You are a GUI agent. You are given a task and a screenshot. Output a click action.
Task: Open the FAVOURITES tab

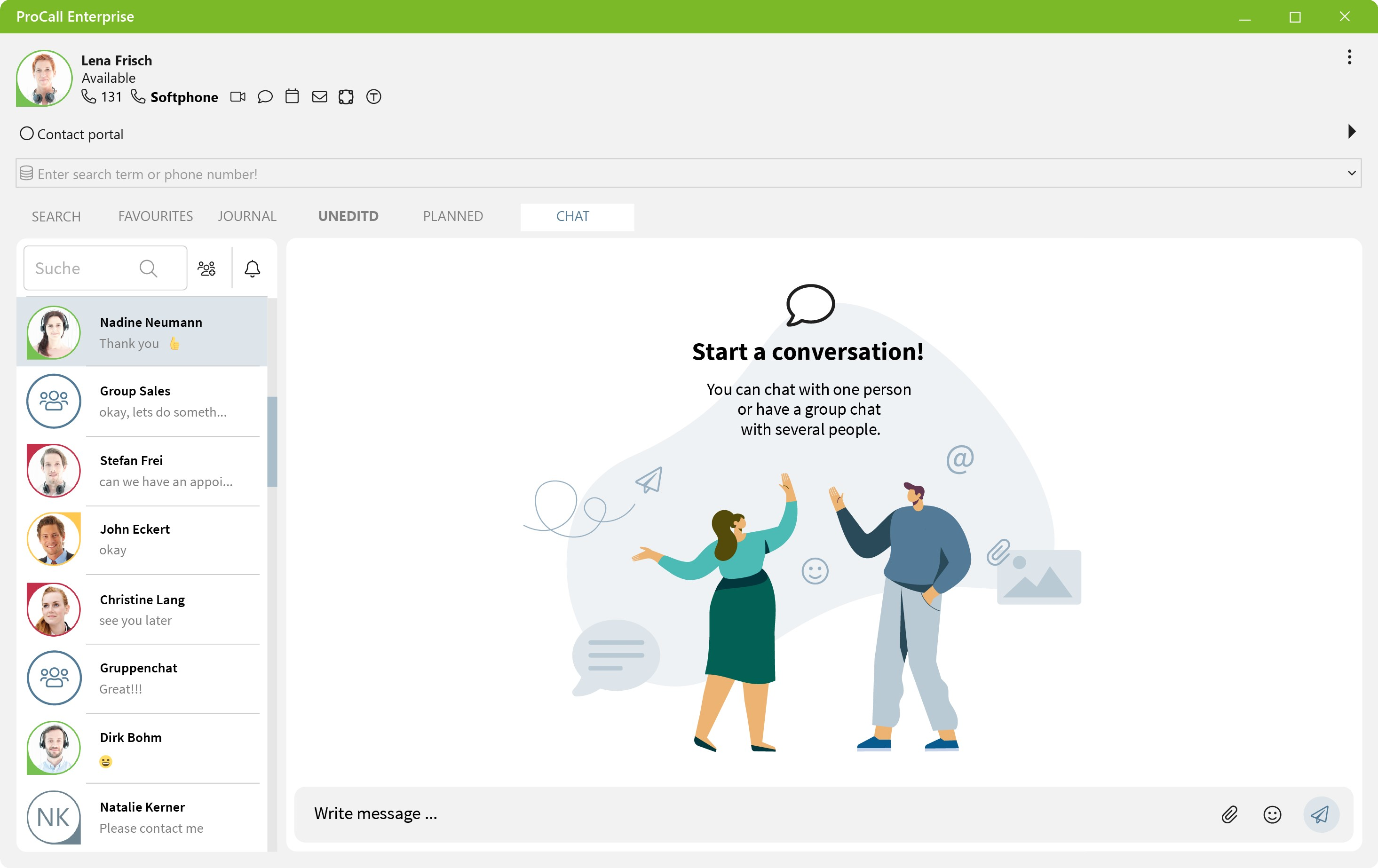(x=155, y=216)
